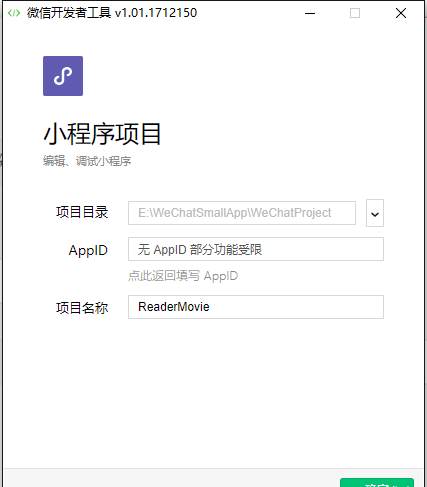Click the green confirm button at bottom

click(x=377, y=483)
